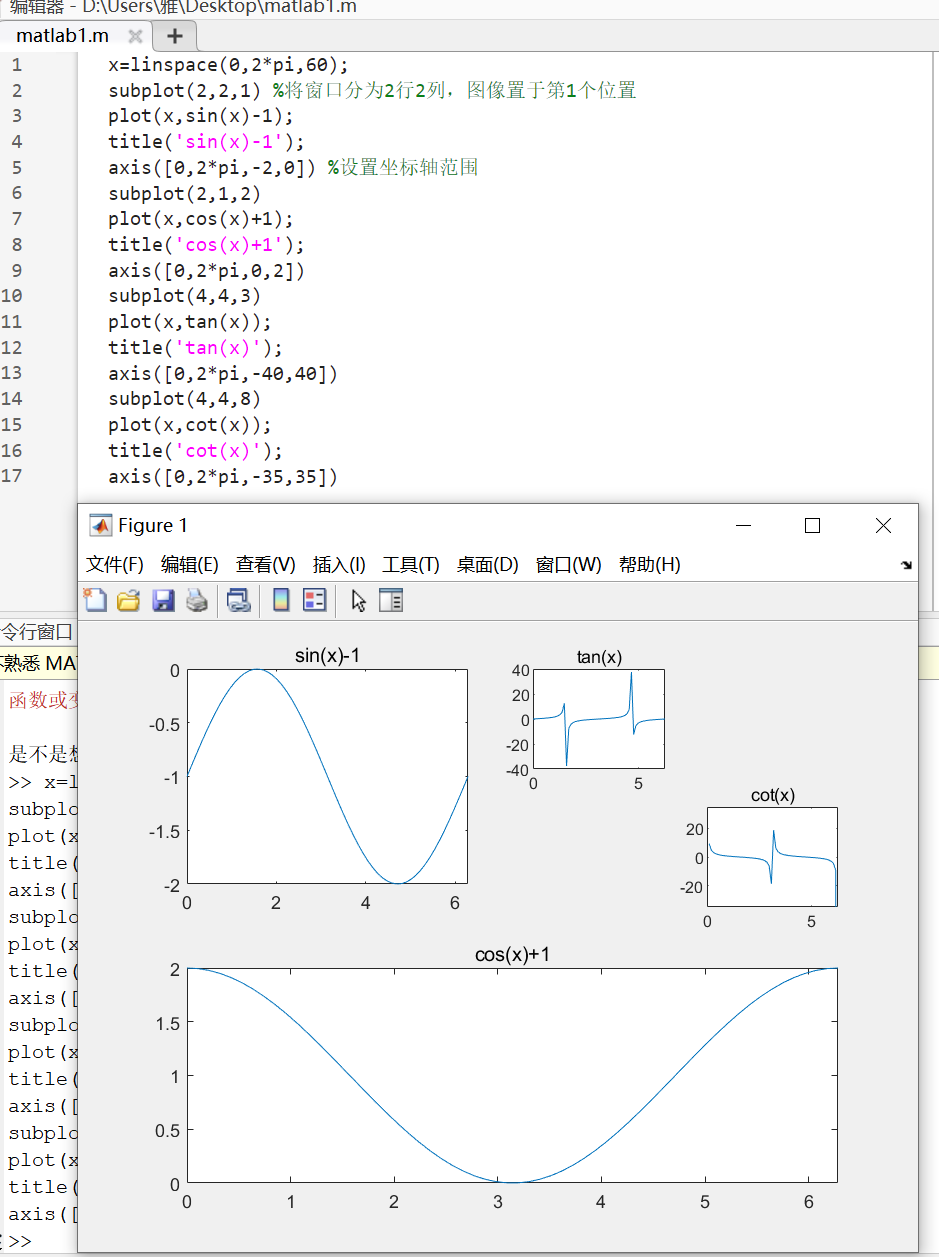
Task: Click code line subplot(4,4,8)
Action: [x=185, y=399]
